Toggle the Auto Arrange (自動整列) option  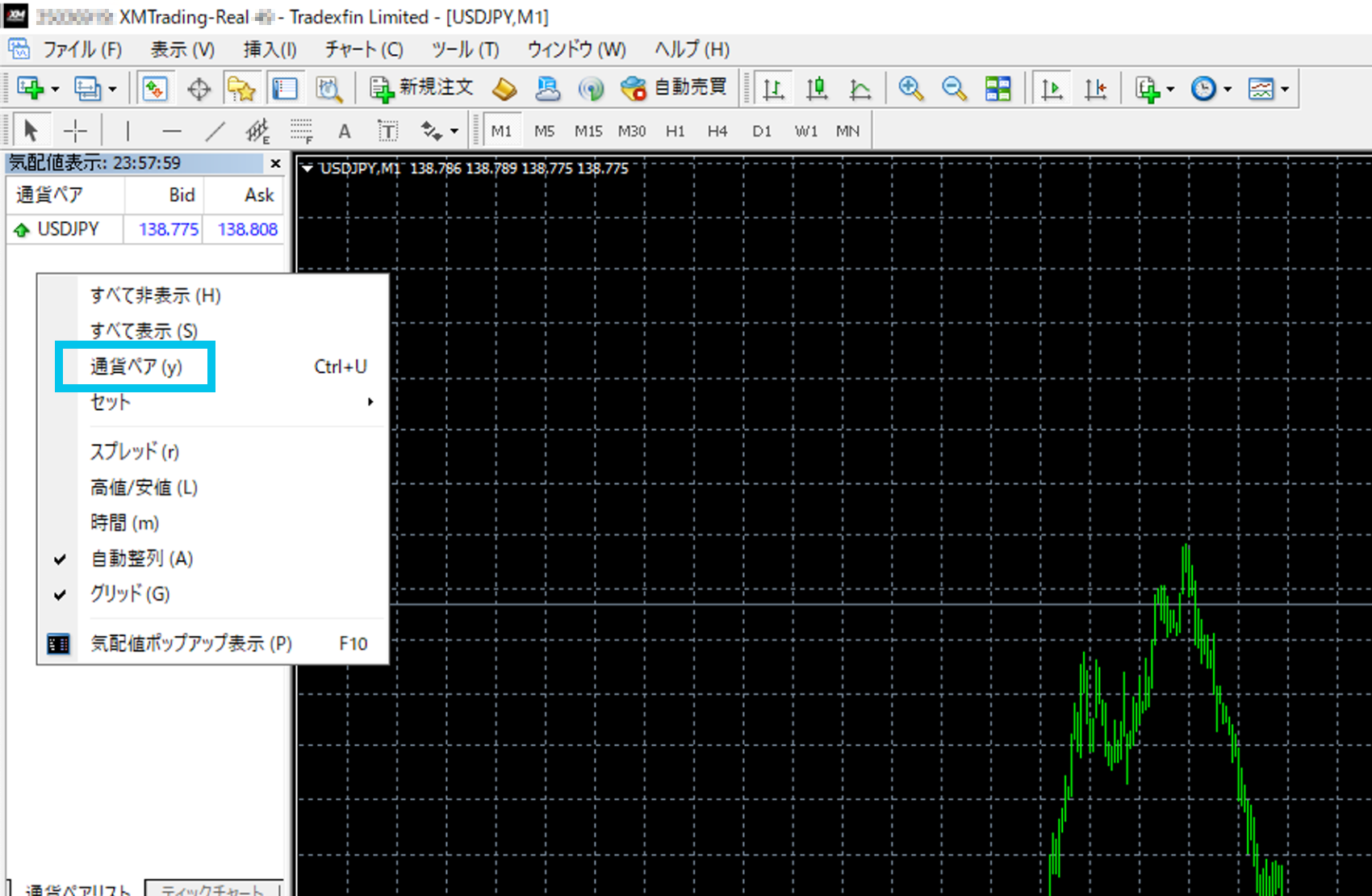pos(141,559)
